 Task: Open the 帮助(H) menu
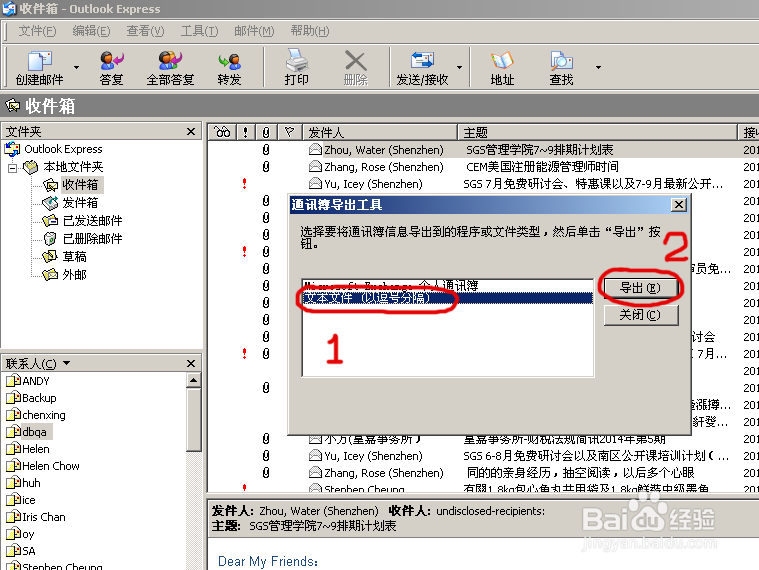coord(310,31)
